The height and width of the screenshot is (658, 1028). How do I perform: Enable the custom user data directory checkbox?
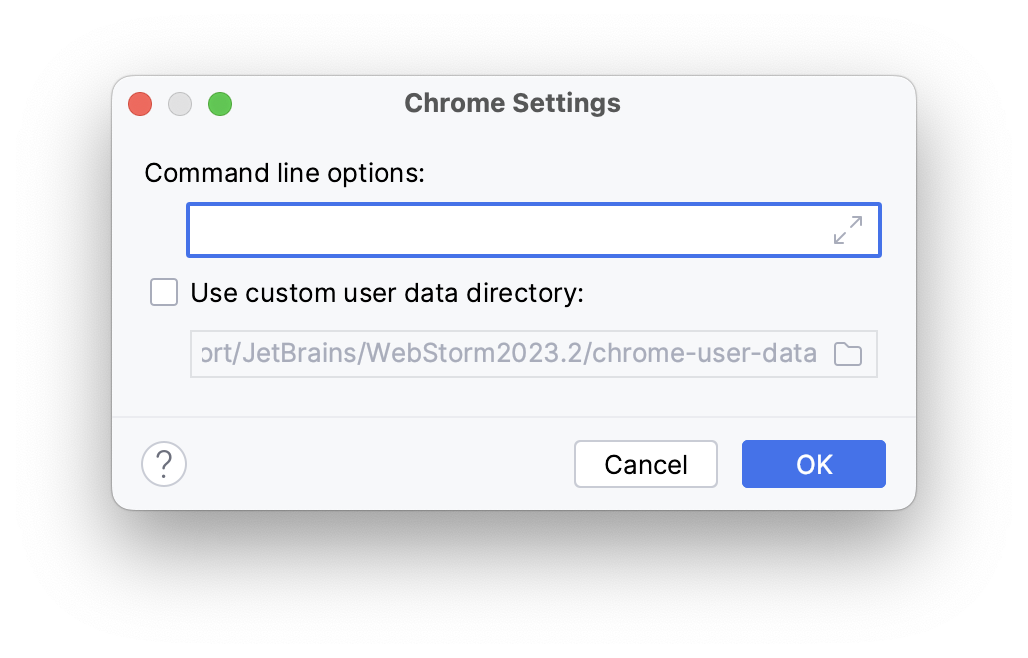click(x=164, y=292)
